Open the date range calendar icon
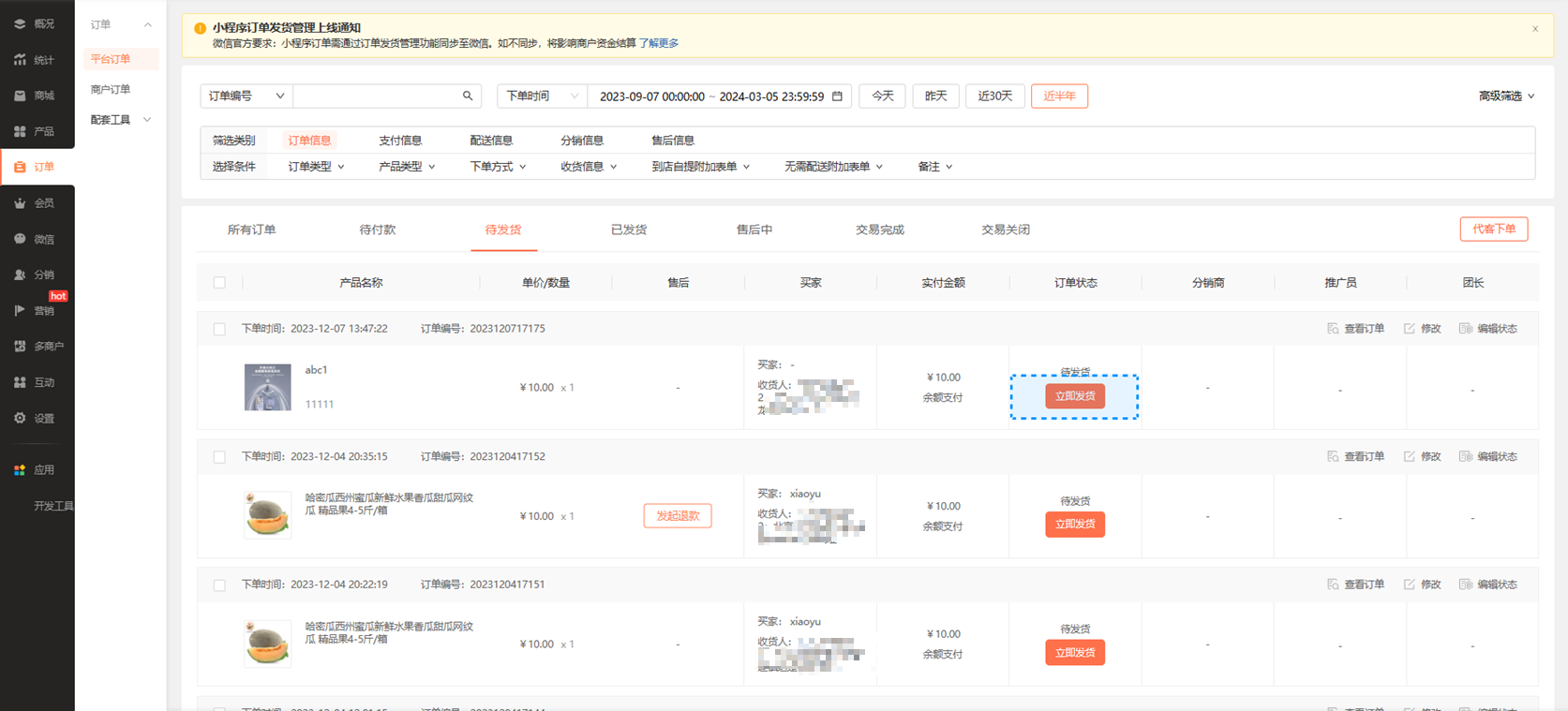 tap(837, 96)
